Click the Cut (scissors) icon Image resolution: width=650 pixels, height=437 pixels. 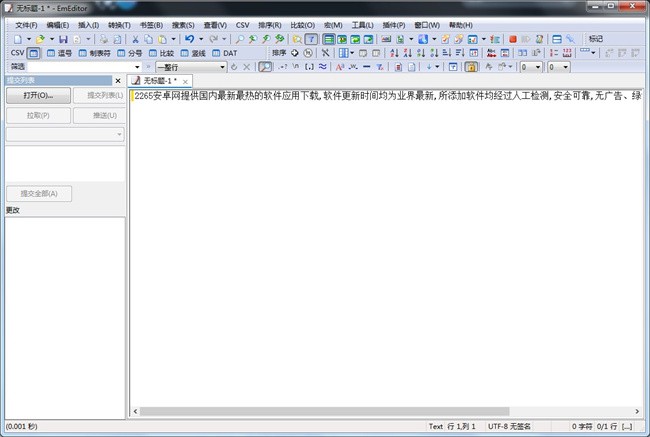pyautogui.click(x=135, y=39)
